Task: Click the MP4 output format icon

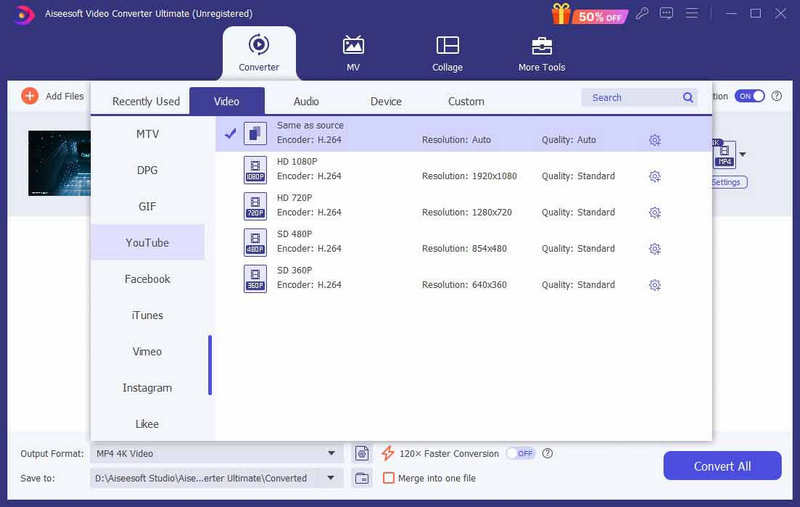Action: point(724,154)
